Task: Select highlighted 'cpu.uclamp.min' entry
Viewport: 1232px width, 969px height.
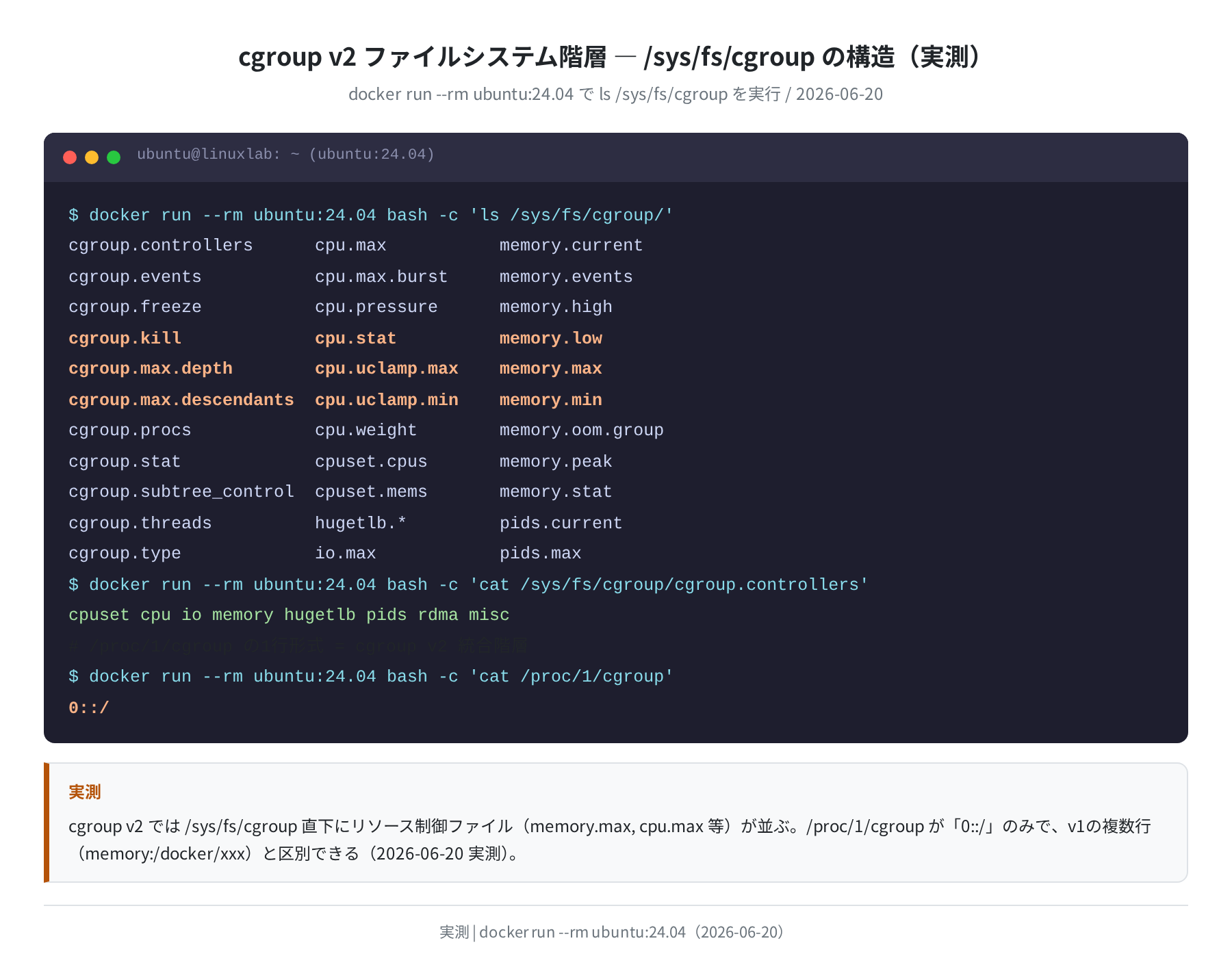Action: 387,400
